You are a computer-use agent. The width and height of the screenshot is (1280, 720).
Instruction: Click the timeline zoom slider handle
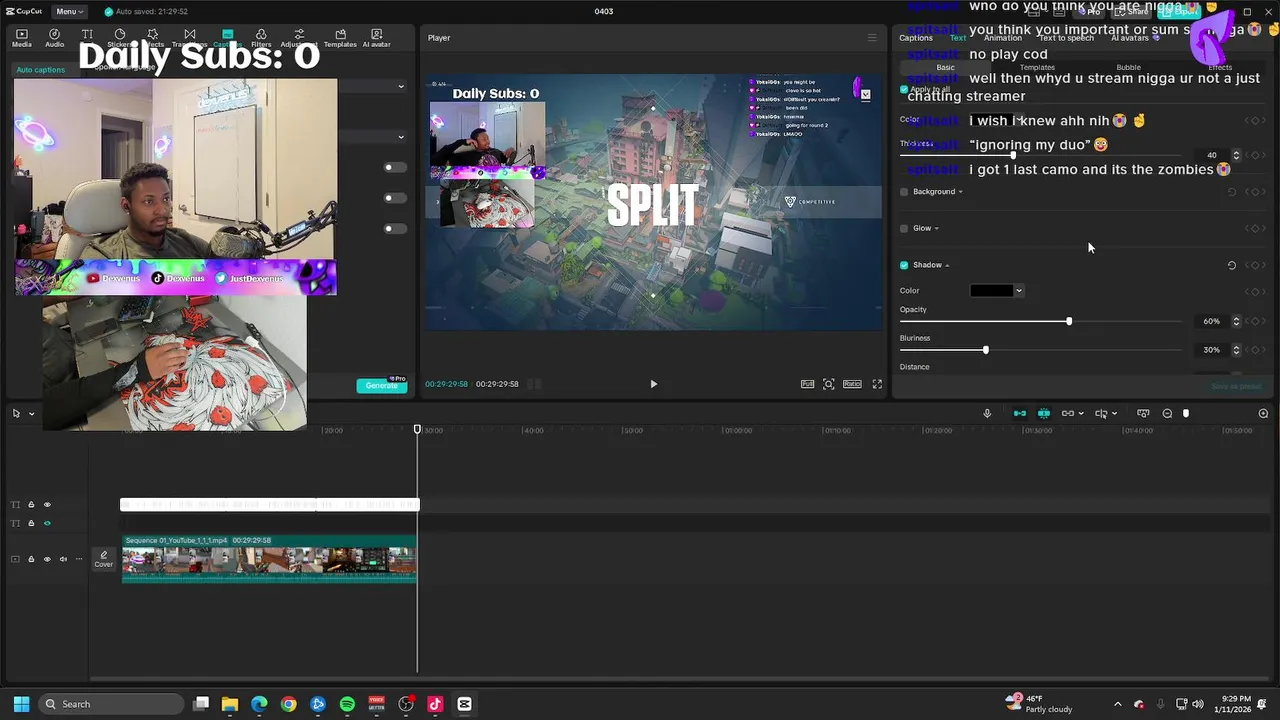tap(1186, 413)
